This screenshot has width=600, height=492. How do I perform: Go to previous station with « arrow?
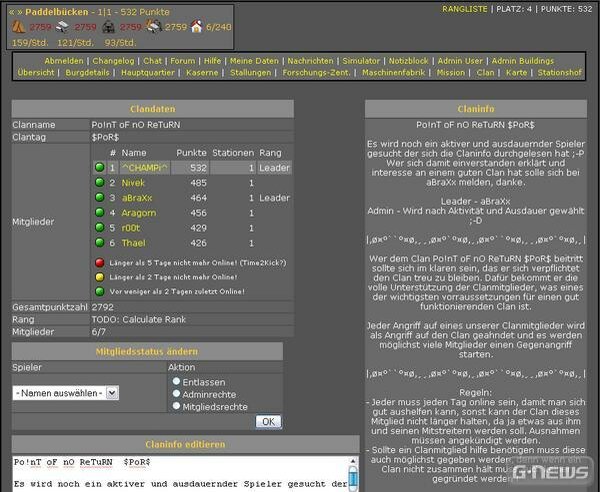(x=11, y=12)
